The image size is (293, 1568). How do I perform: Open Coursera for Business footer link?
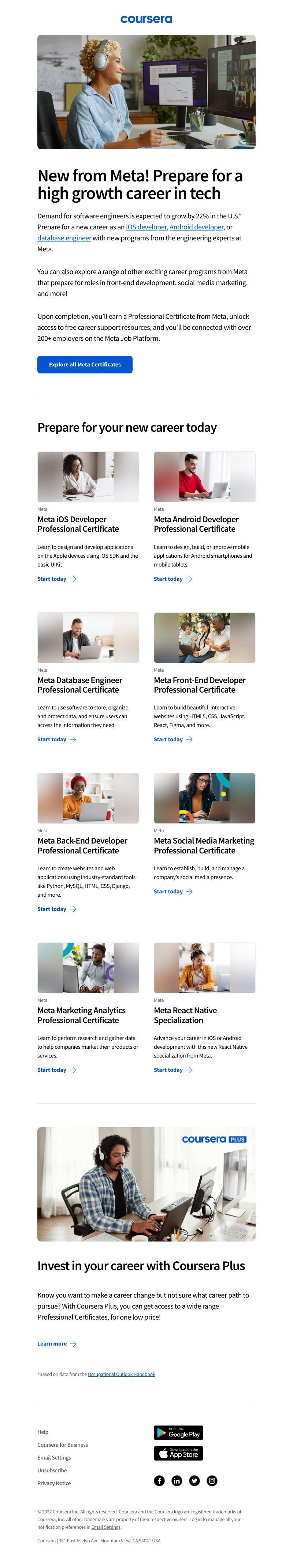tap(63, 1445)
